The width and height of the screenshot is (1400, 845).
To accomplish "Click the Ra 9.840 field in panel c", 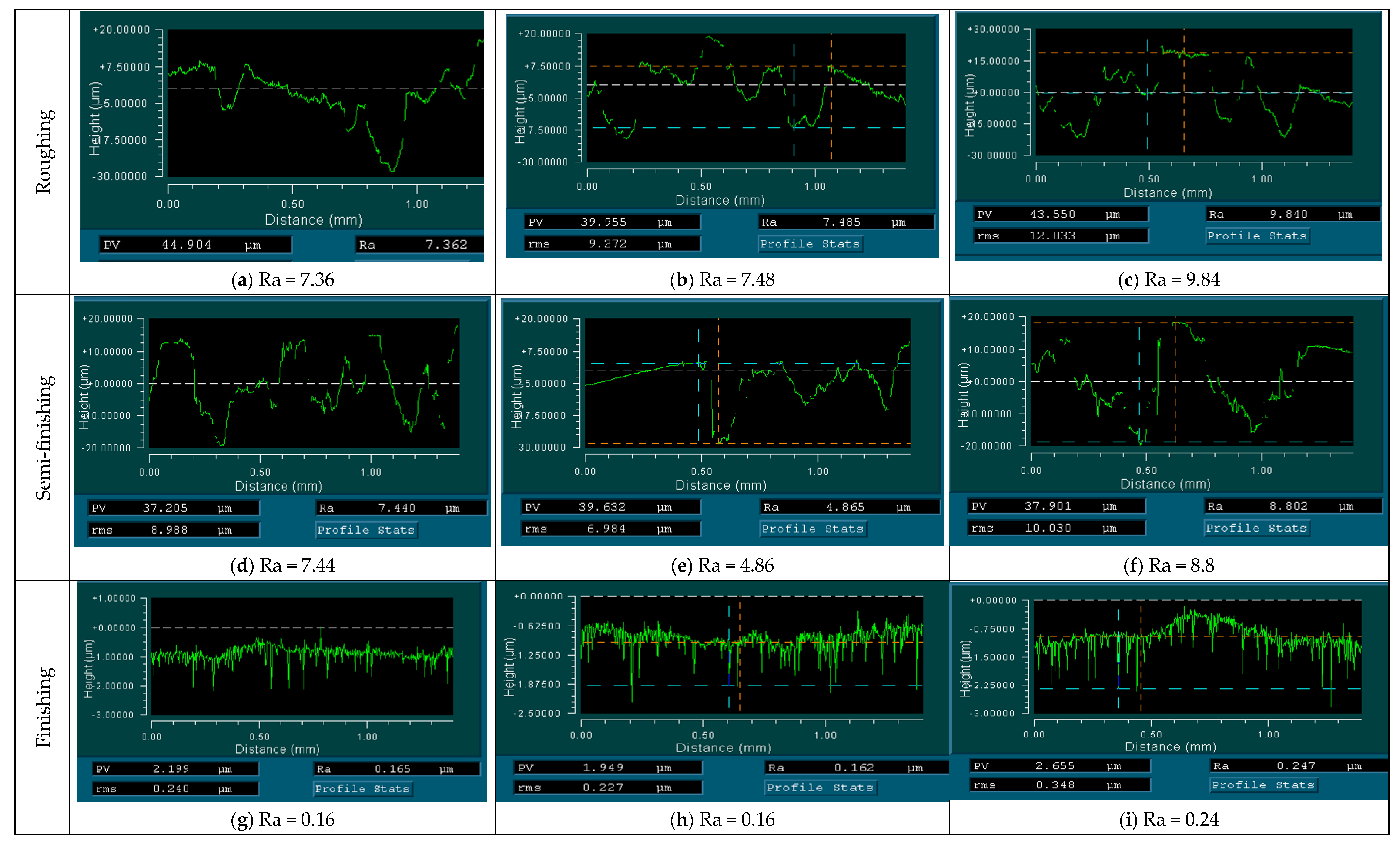I will pyautogui.click(x=1292, y=214).
